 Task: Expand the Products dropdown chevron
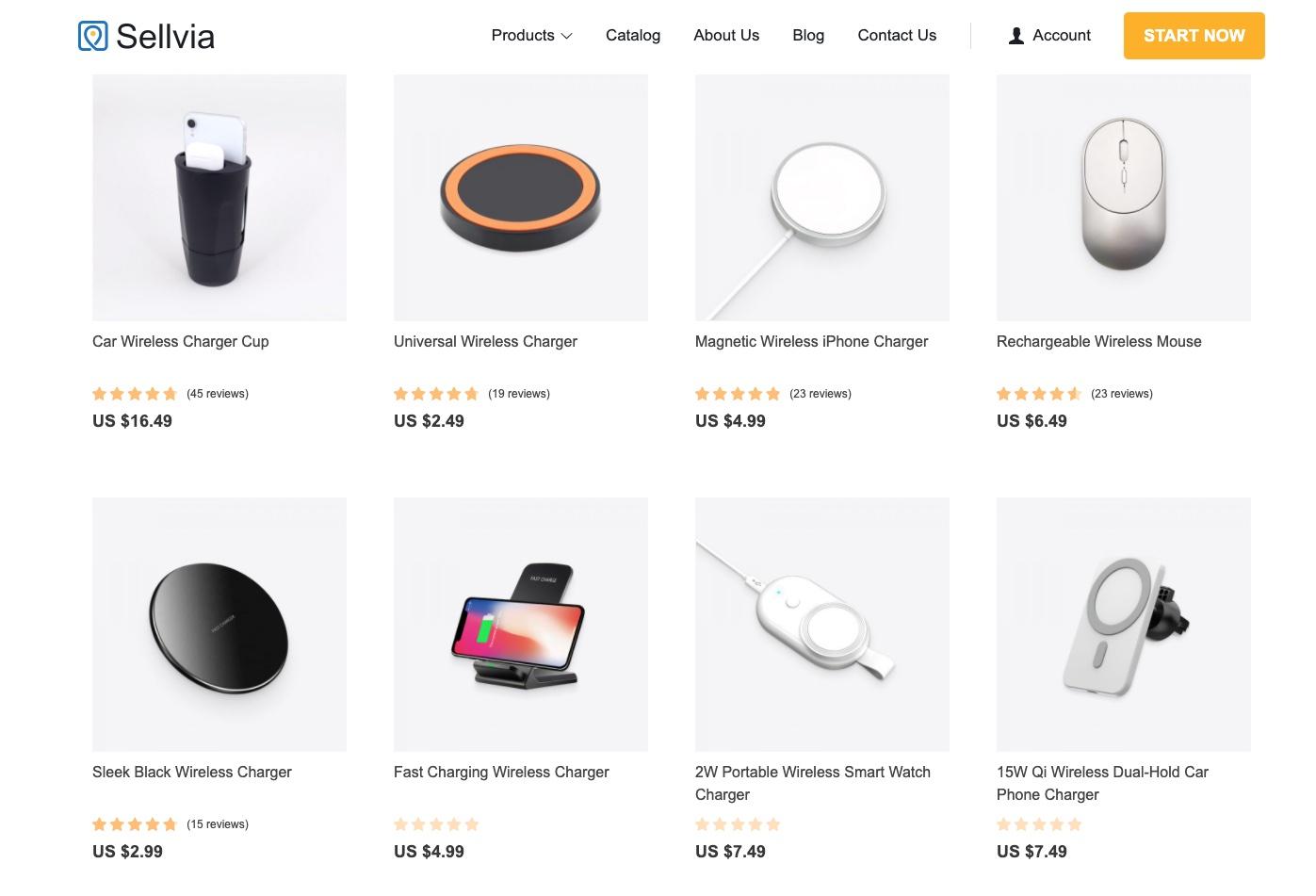[x=566, y=36]
